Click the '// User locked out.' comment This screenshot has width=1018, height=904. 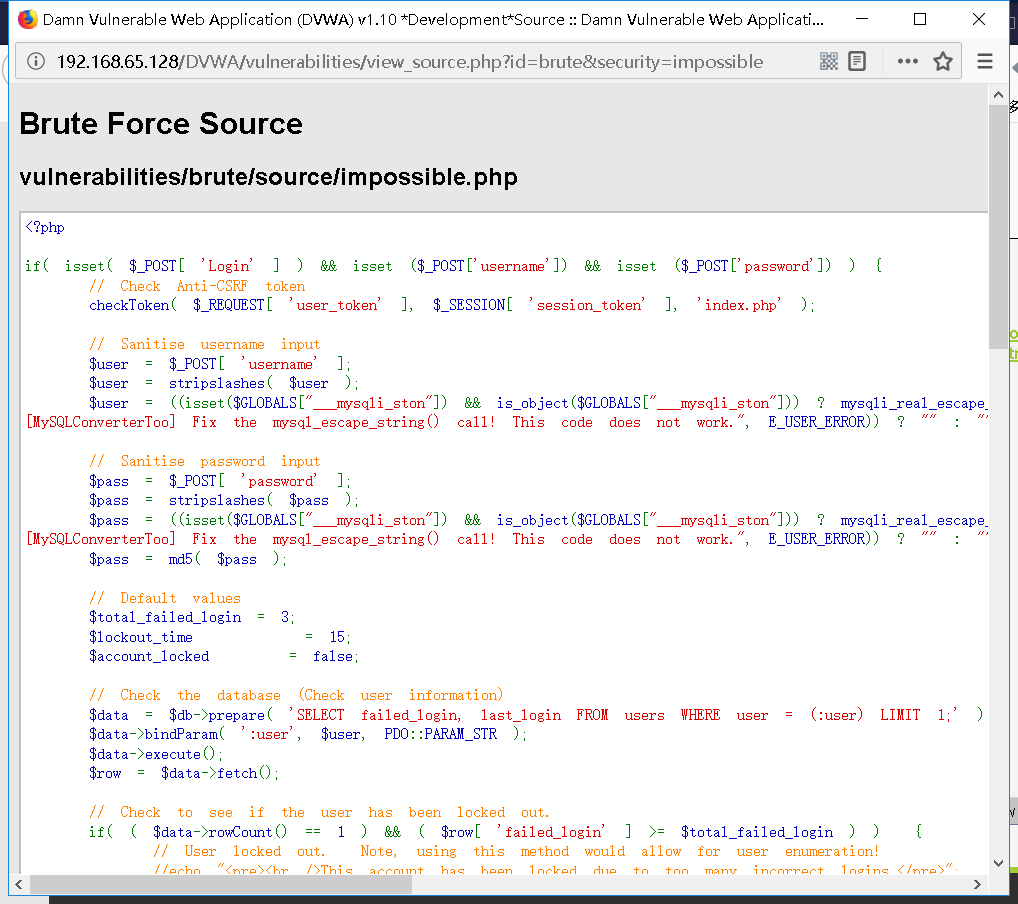click(x=238, y=851)
